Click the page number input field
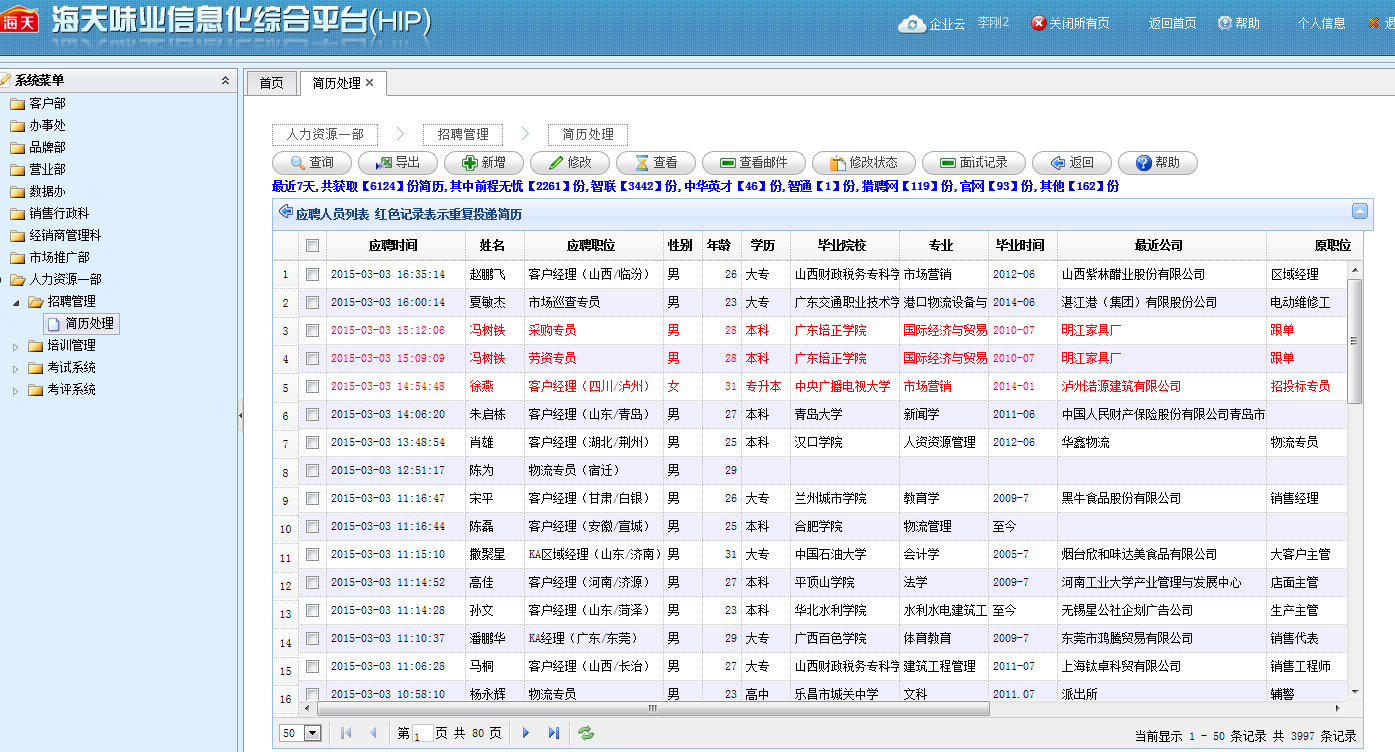Image resolution: width=1395 pixels, height=752 pixels. pyautogui.click(x=423, y=733)
